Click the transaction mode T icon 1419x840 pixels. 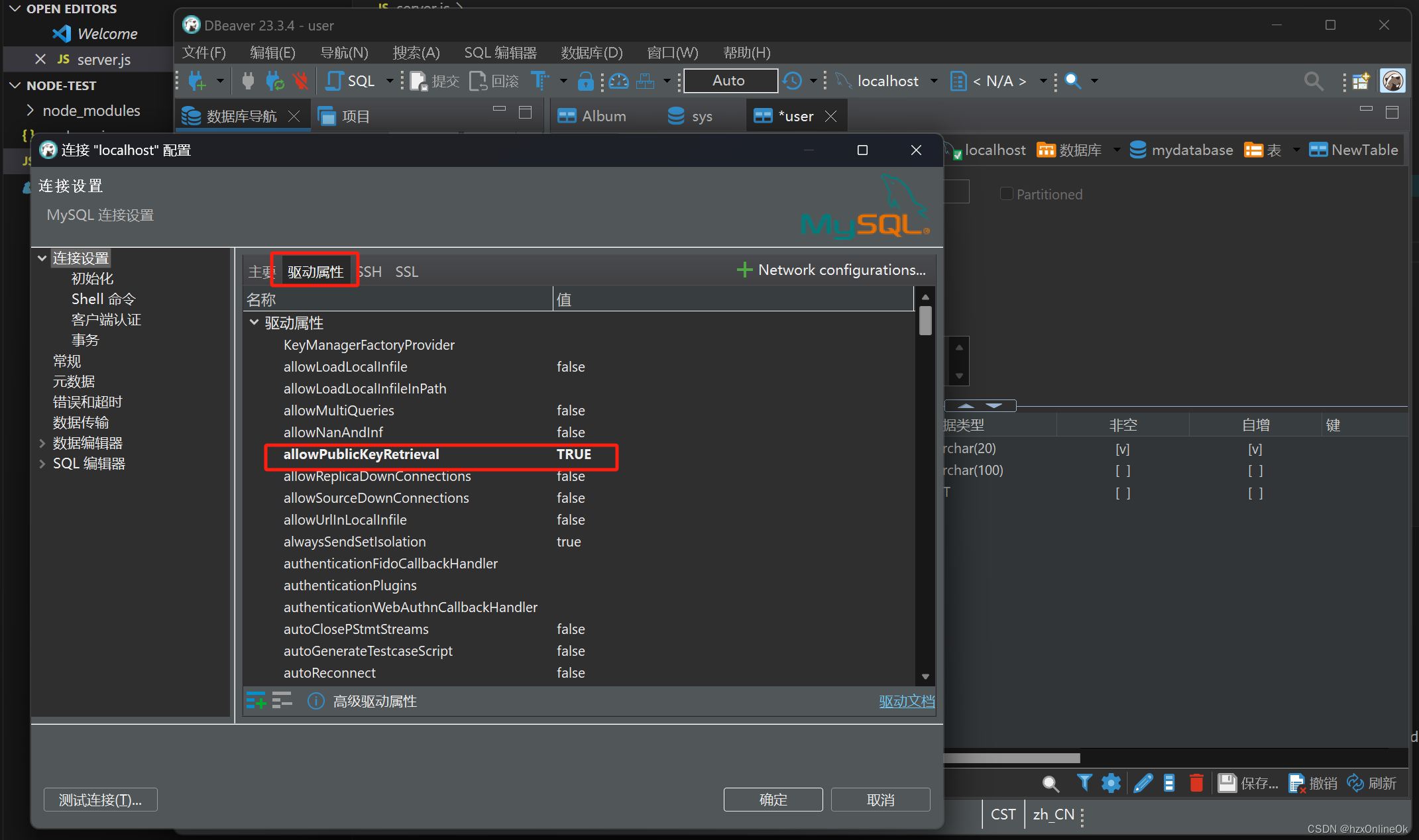[x=540, y=81]
